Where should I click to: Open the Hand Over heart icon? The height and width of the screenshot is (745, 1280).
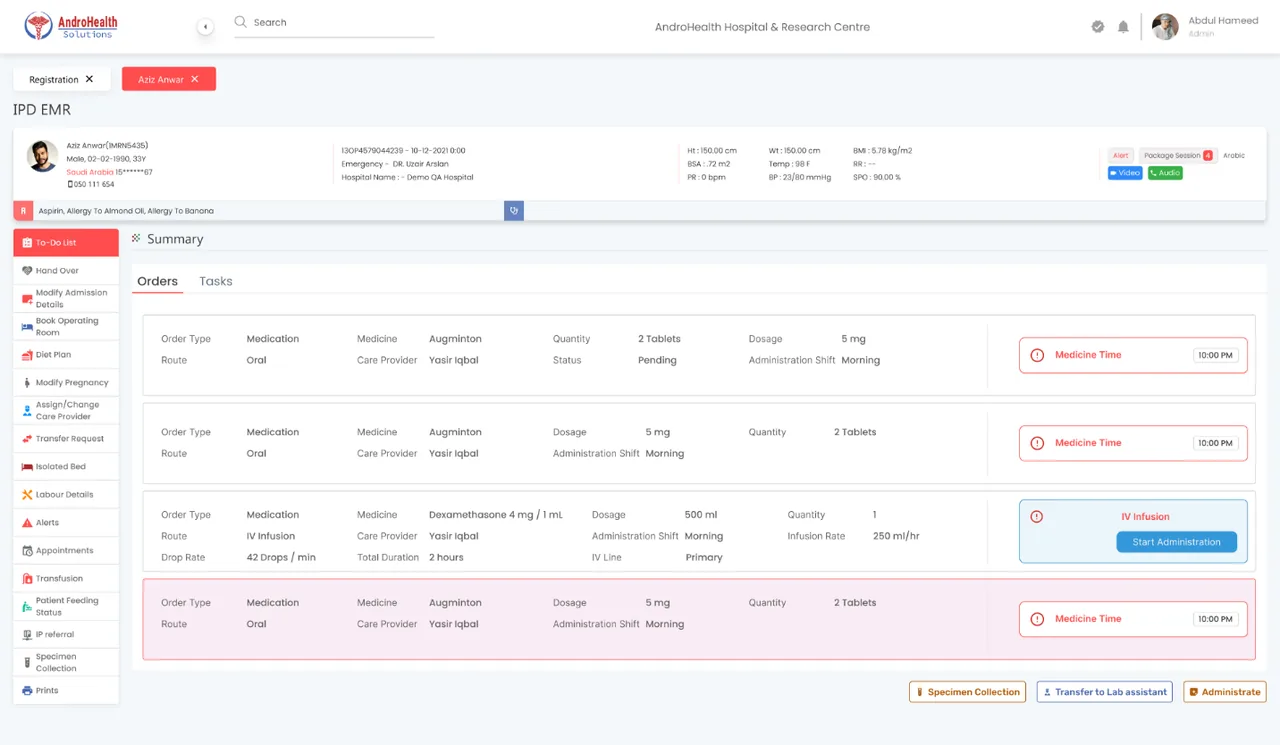coord(27,271)
